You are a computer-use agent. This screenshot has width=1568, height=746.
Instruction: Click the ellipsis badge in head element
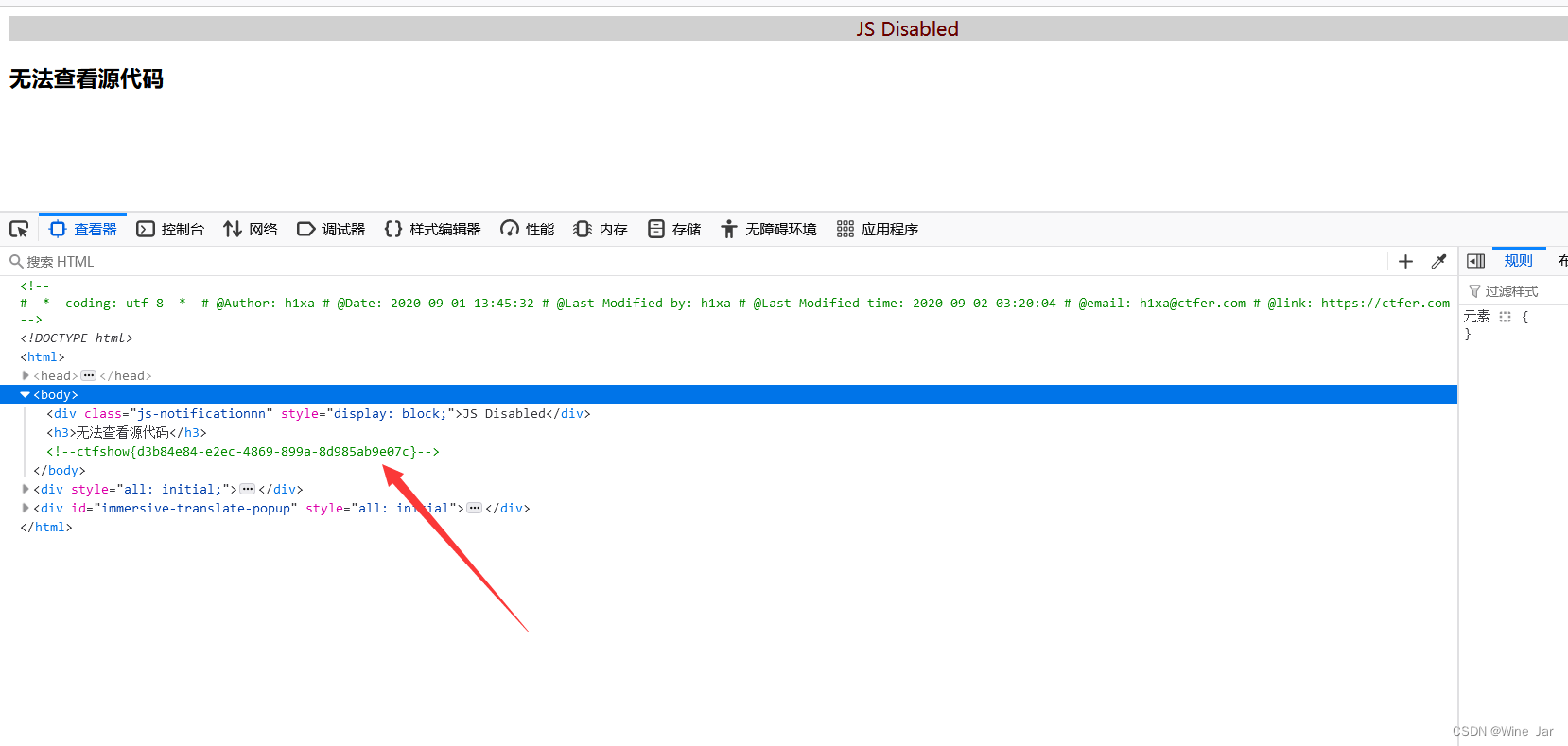pos(89,375)
